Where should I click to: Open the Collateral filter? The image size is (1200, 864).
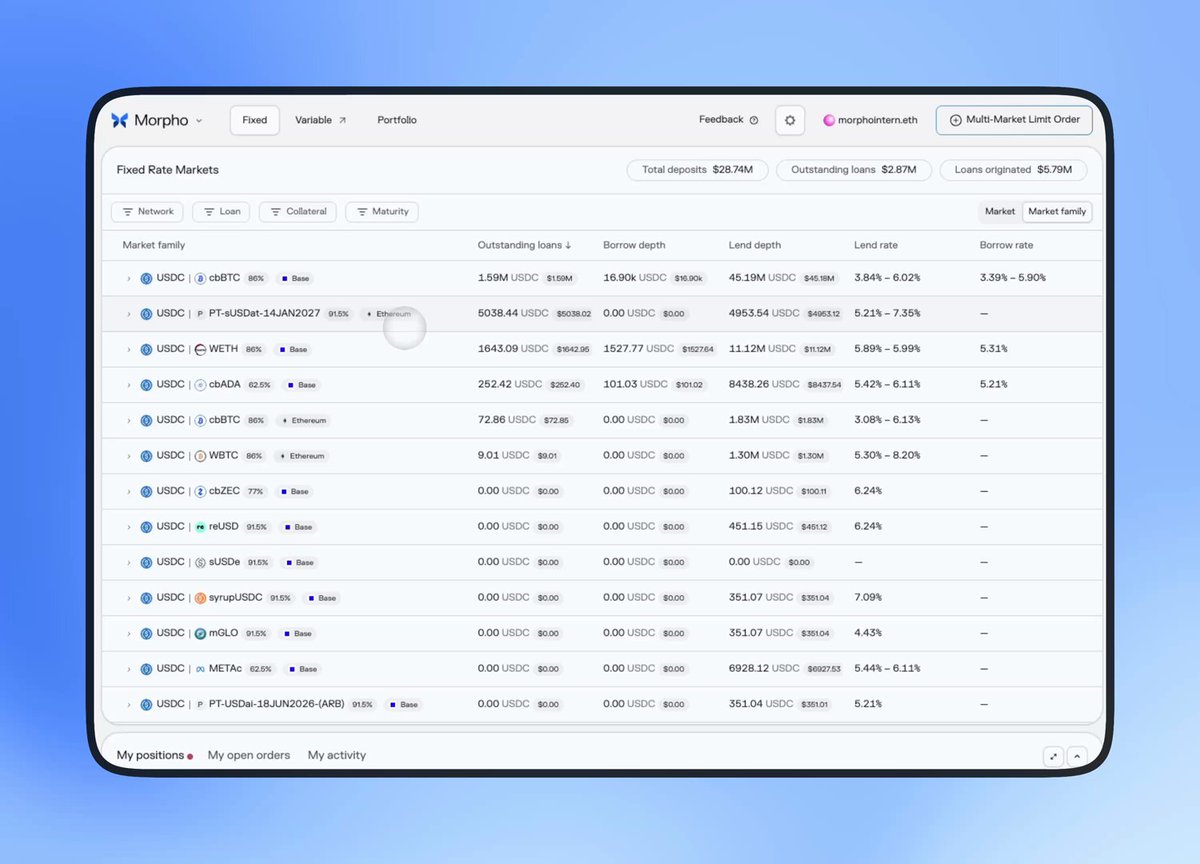tap(297, 212)
